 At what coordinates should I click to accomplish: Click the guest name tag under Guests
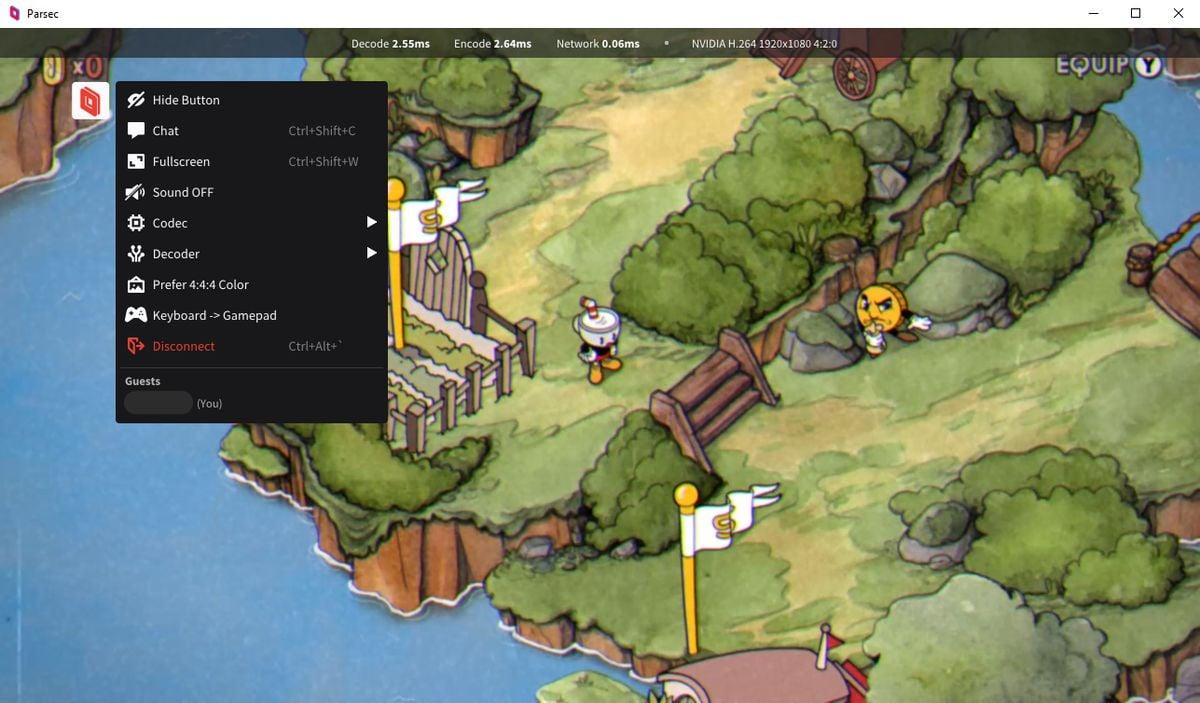coord(158,403)
